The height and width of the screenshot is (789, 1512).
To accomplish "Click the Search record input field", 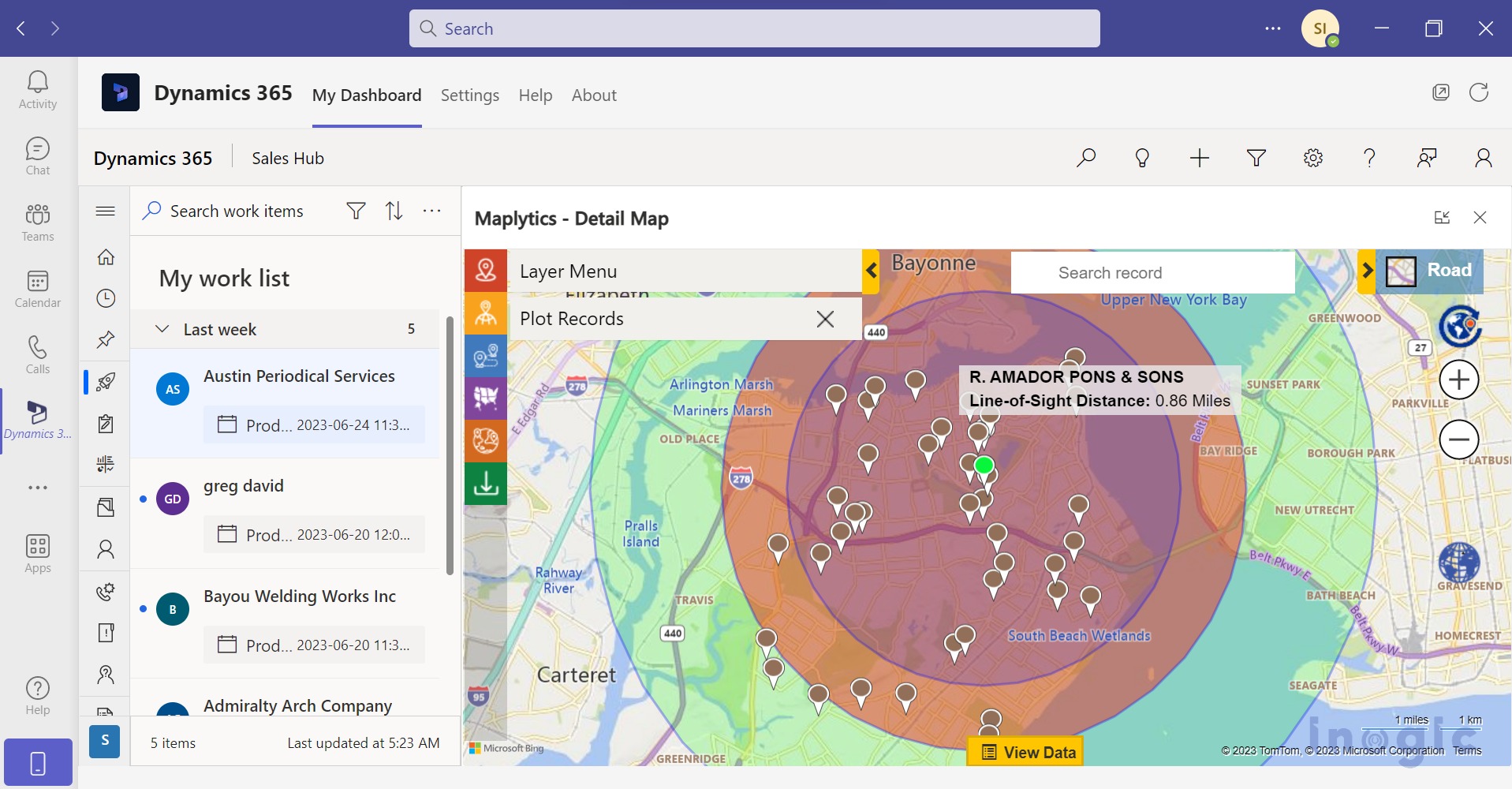I will (x=1152, y=273).
